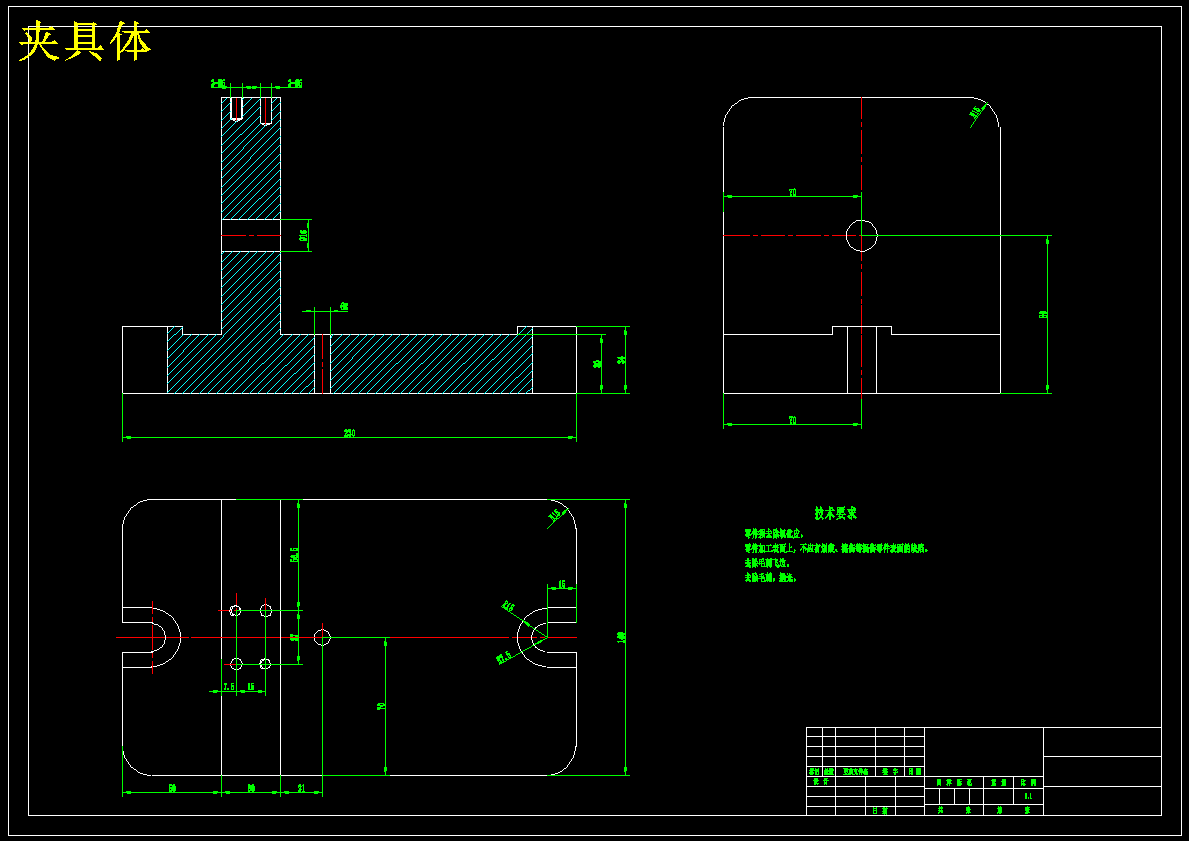This screenshot has width=1189, height=841.
Task: Click the "比例" cell in the title block
Action: click(x=1028, y=782)
